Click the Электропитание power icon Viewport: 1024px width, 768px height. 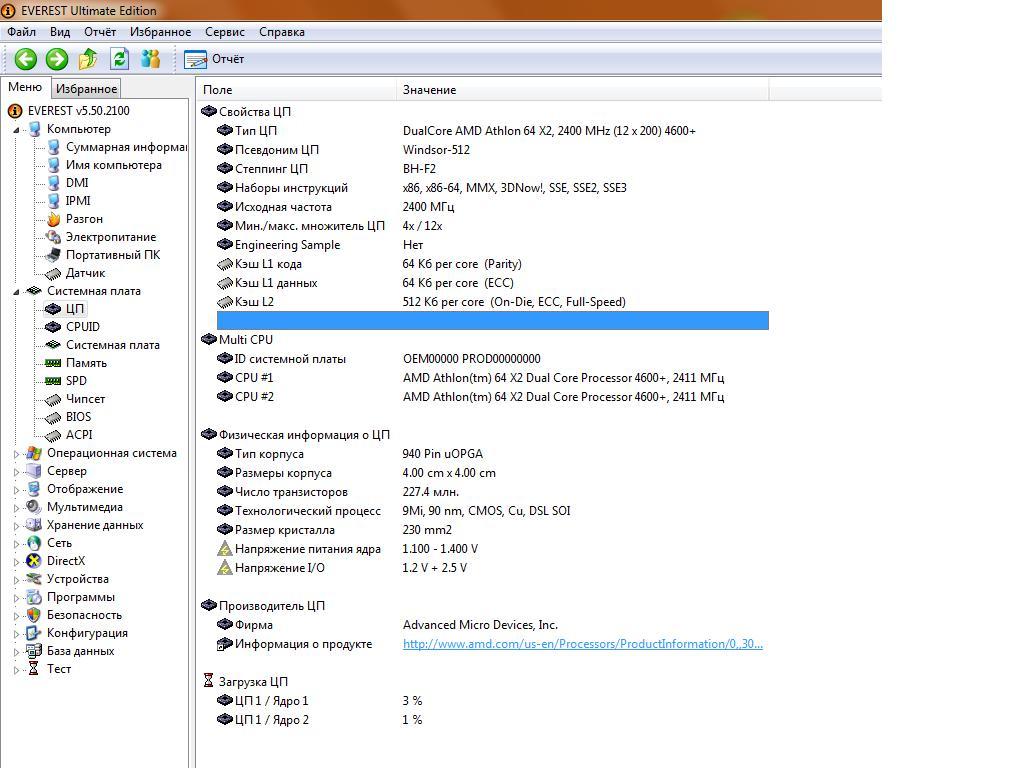tap(54, 237)
